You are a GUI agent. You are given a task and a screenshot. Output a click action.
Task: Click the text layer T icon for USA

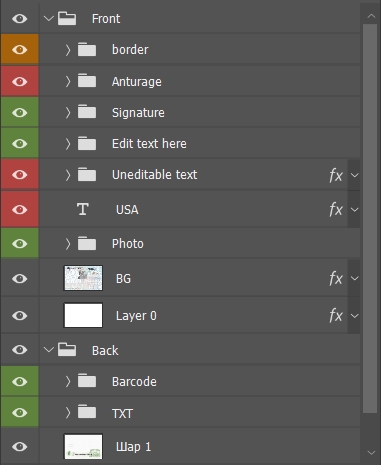tap(83, 209)
